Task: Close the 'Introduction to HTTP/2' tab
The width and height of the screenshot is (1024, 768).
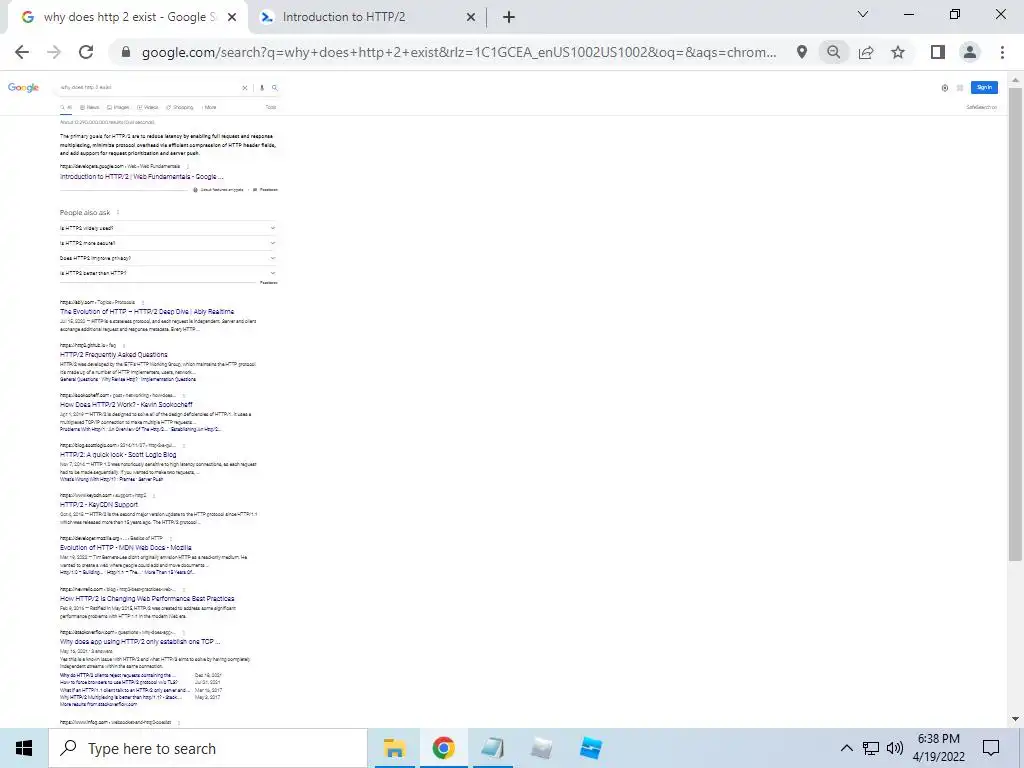Action: click(471, 17)
